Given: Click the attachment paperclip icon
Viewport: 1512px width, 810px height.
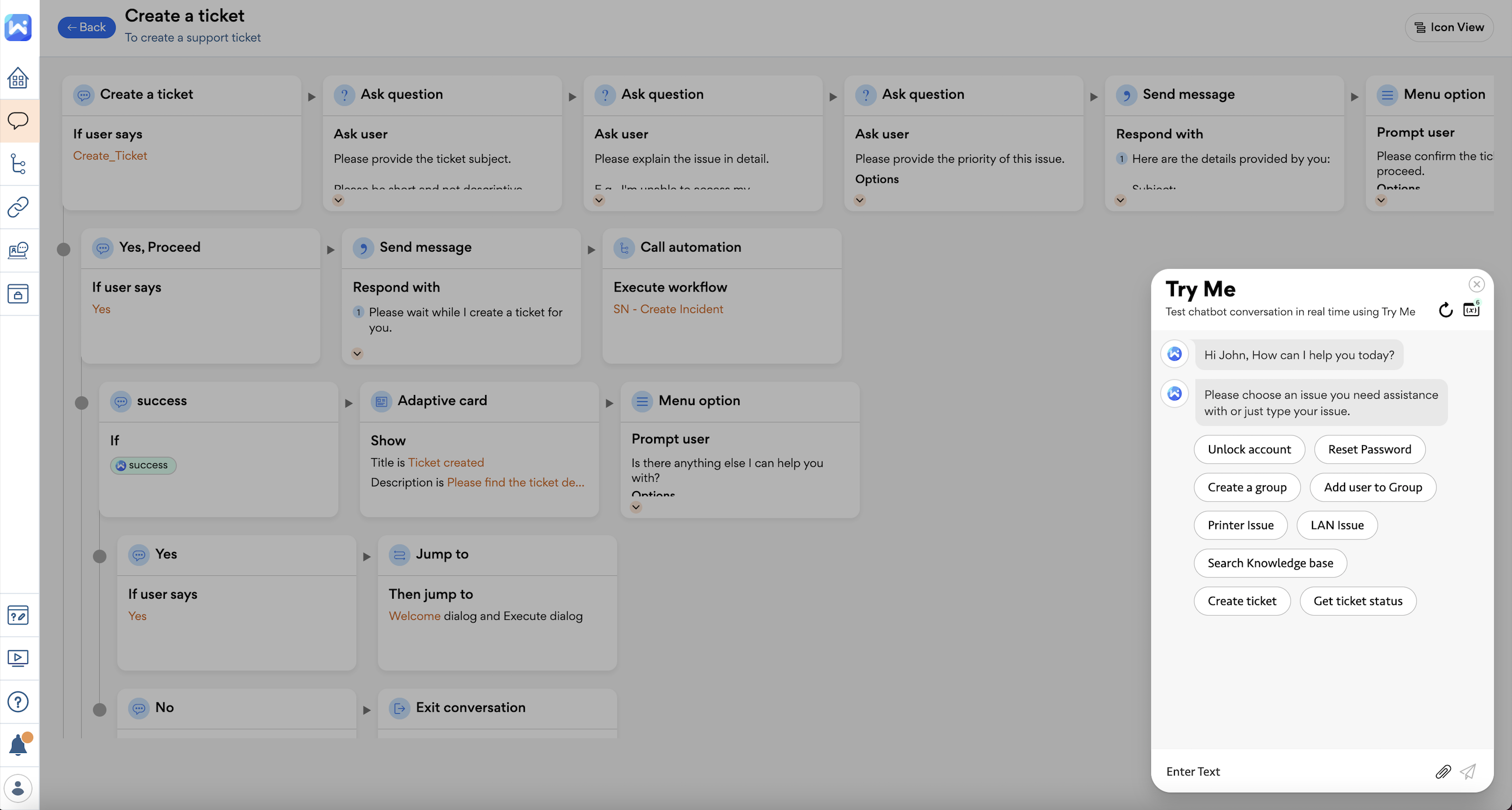Looking at the screenshot, I should click(x=1443, y=771).
